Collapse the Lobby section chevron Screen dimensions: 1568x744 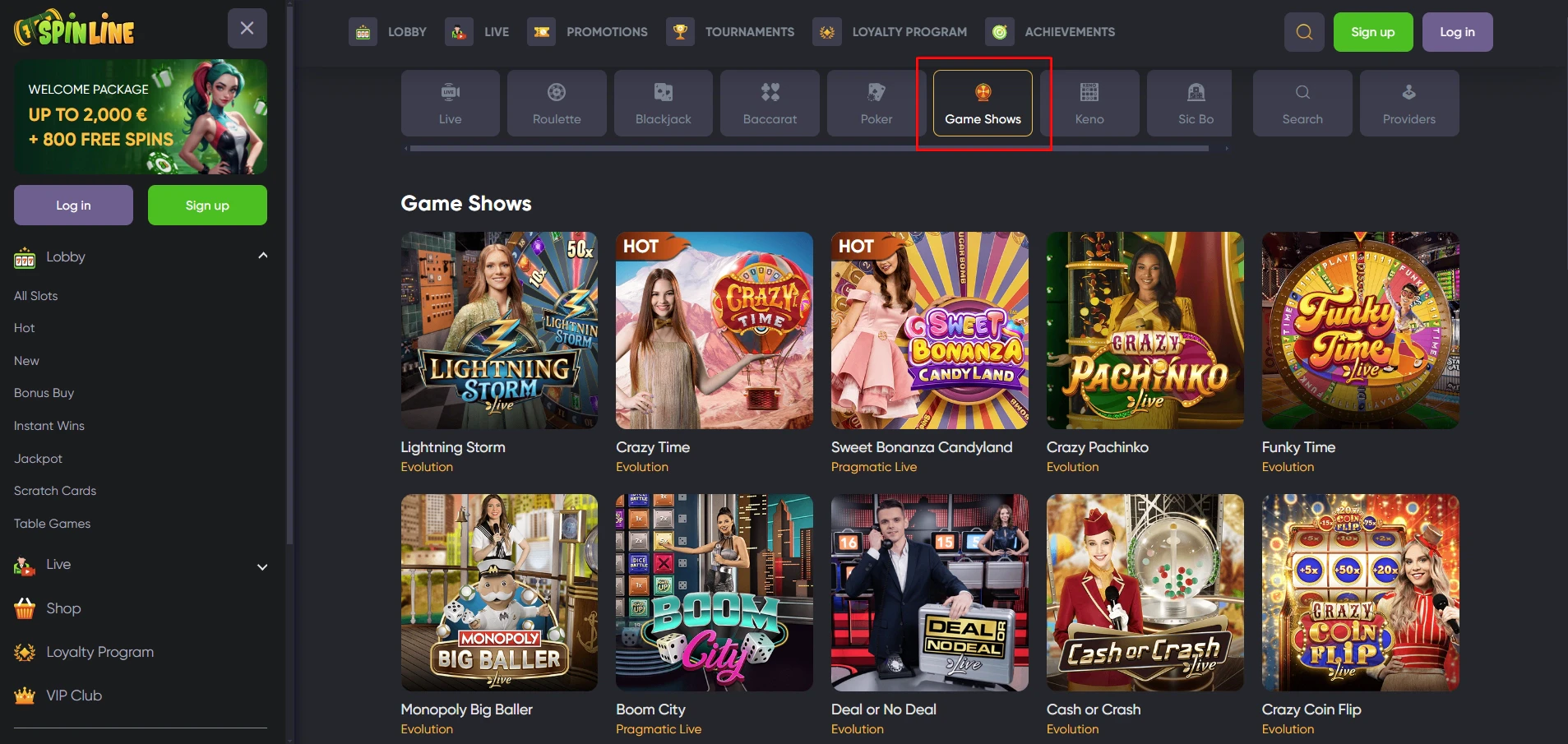coord(262,256)
